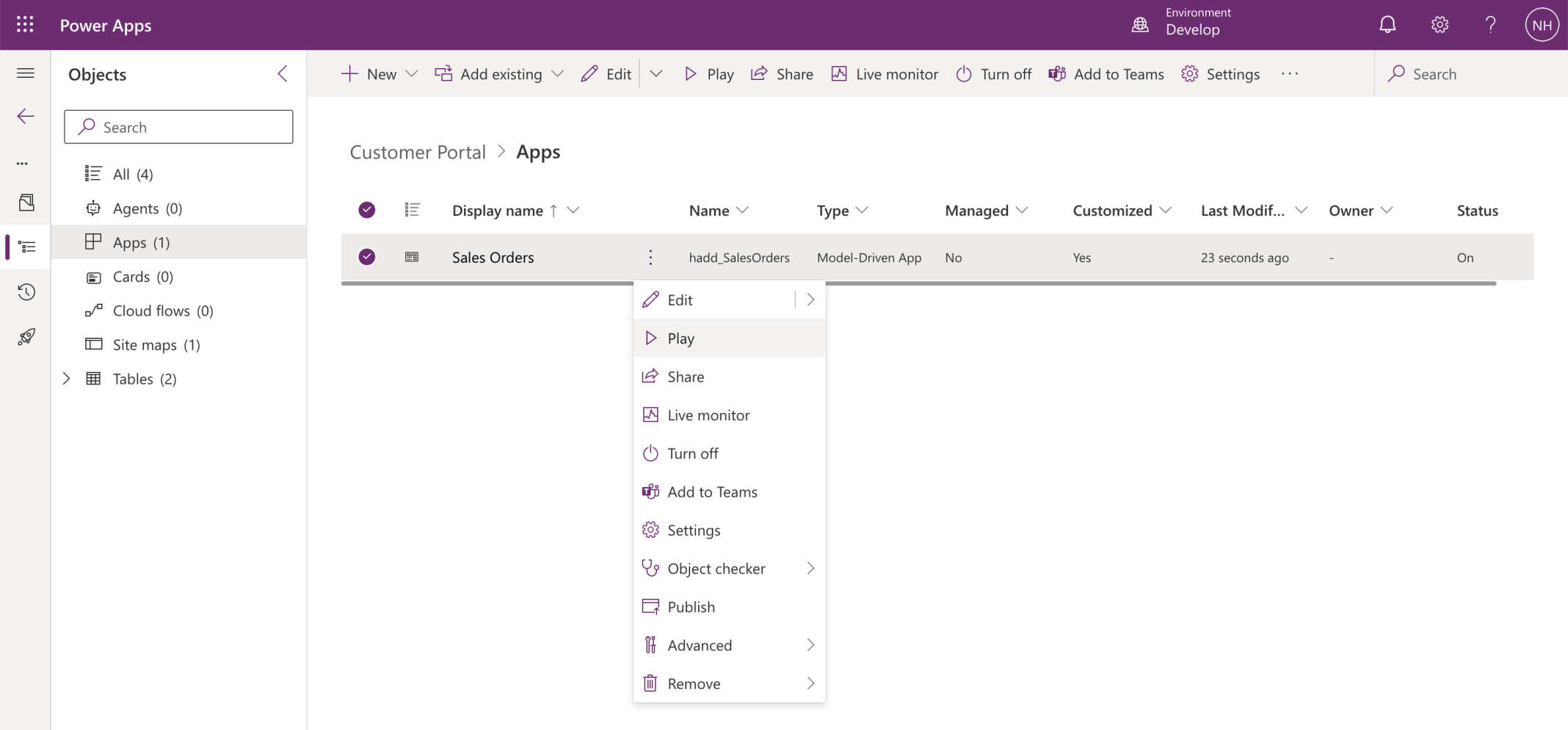Toggle the hamburger navigation menu
This screenshot has height=730, width=1568.
pos(26,73)
